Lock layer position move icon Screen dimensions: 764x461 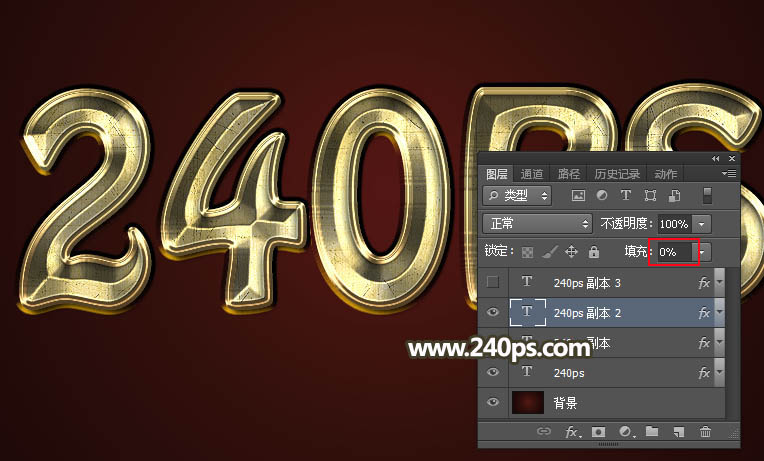point(571,251)
